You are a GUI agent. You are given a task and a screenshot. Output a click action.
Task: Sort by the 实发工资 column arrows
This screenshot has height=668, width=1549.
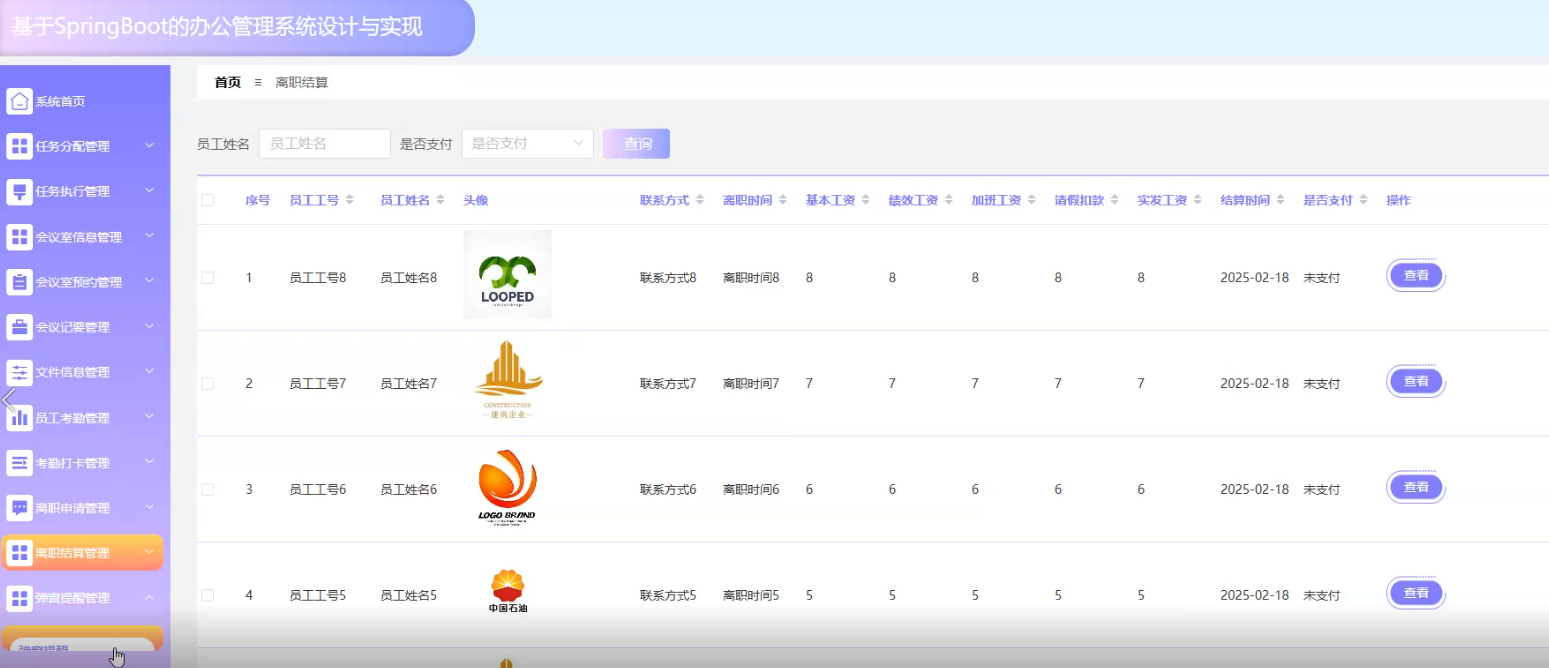coord(1197,200)
